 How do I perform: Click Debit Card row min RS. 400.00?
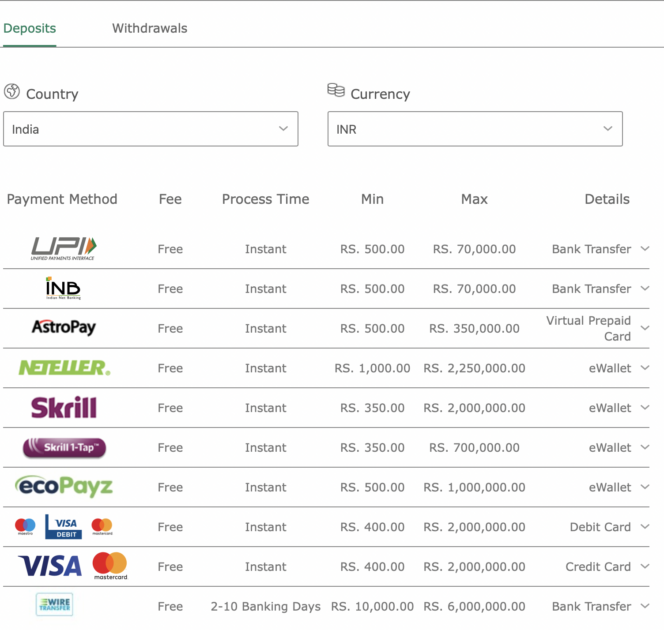(x=372, y=527)
